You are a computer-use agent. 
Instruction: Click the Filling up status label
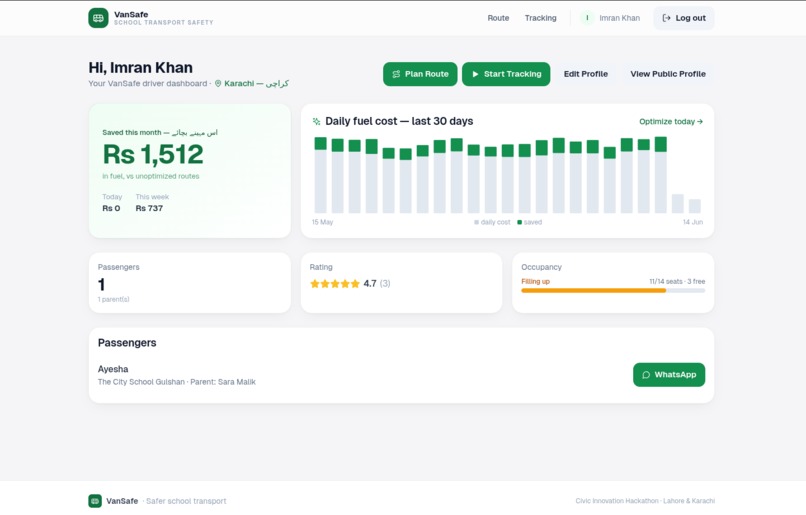535,282
